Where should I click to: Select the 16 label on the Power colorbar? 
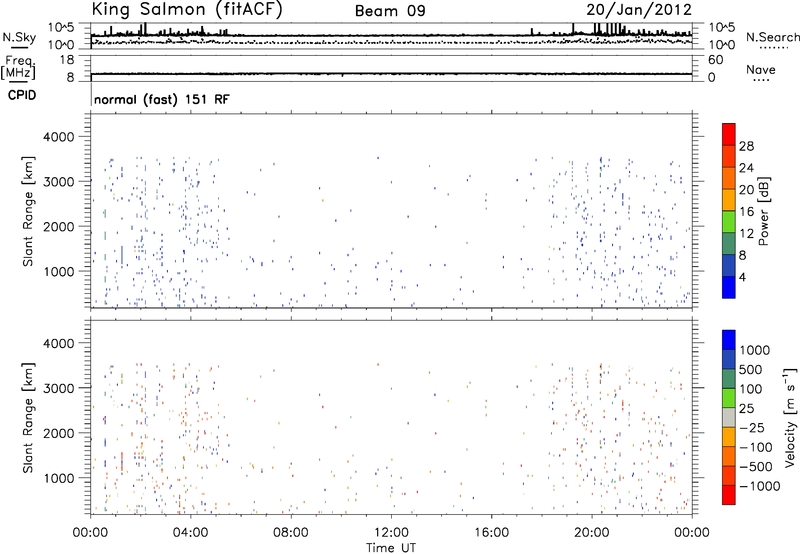pos(746,212)
